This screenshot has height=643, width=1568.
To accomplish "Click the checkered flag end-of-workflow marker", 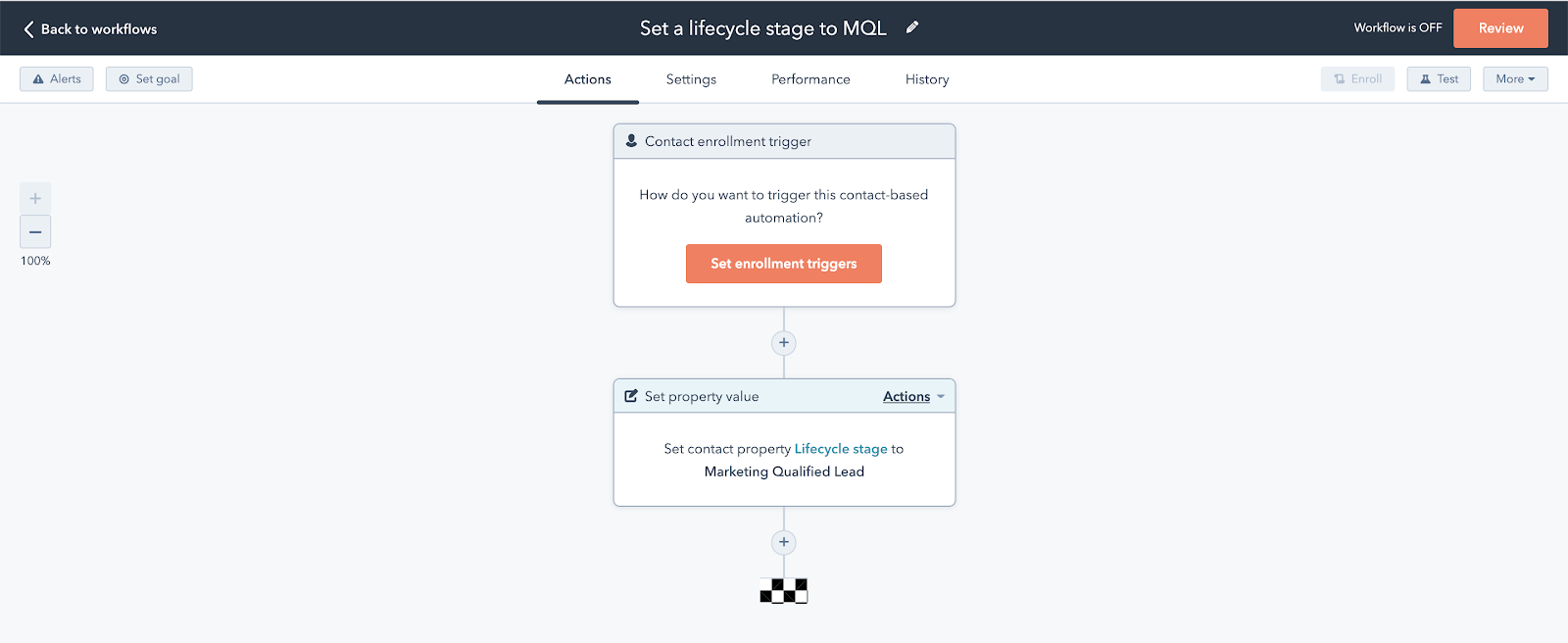I will pos(783,590).
